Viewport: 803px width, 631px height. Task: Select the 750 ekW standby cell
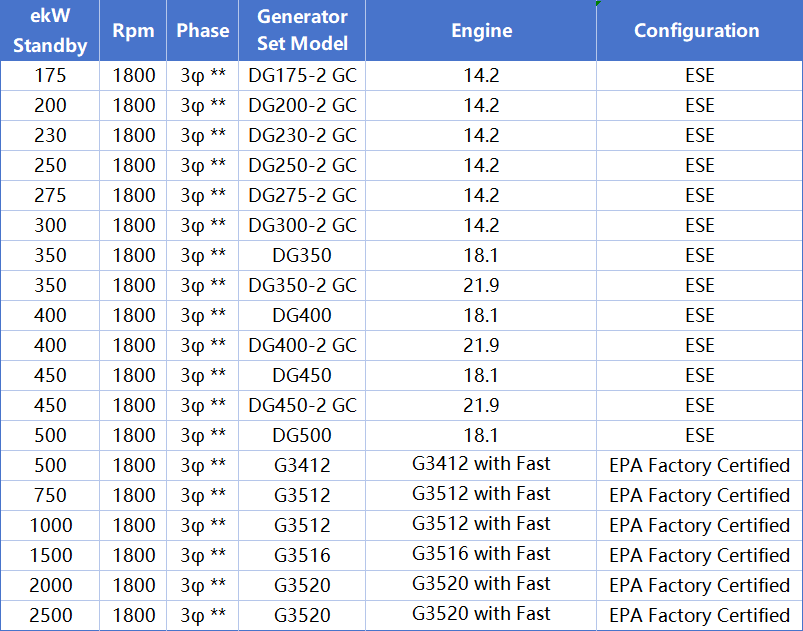[50, 495]
